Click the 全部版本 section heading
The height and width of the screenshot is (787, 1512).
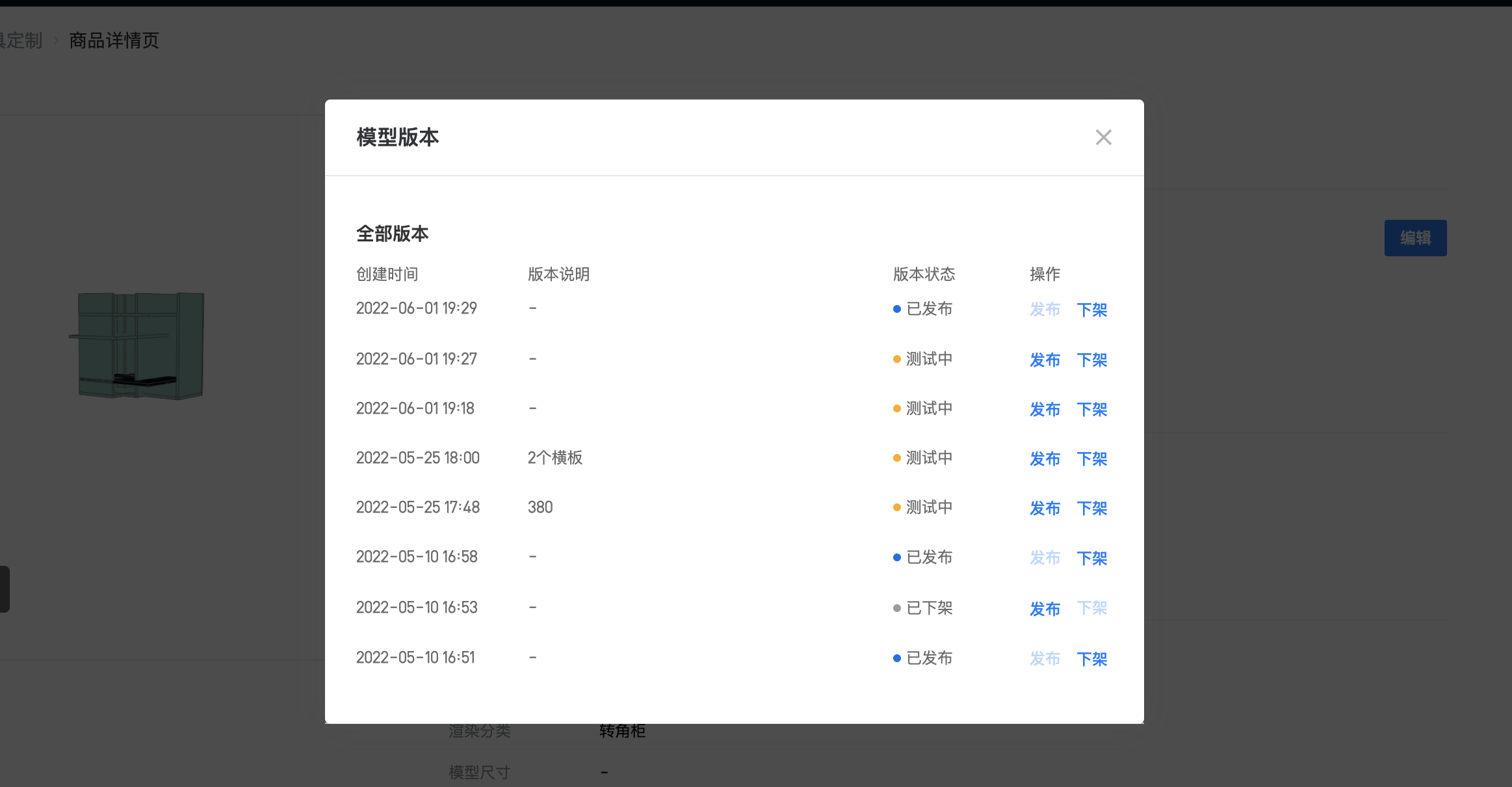point(393,233)
